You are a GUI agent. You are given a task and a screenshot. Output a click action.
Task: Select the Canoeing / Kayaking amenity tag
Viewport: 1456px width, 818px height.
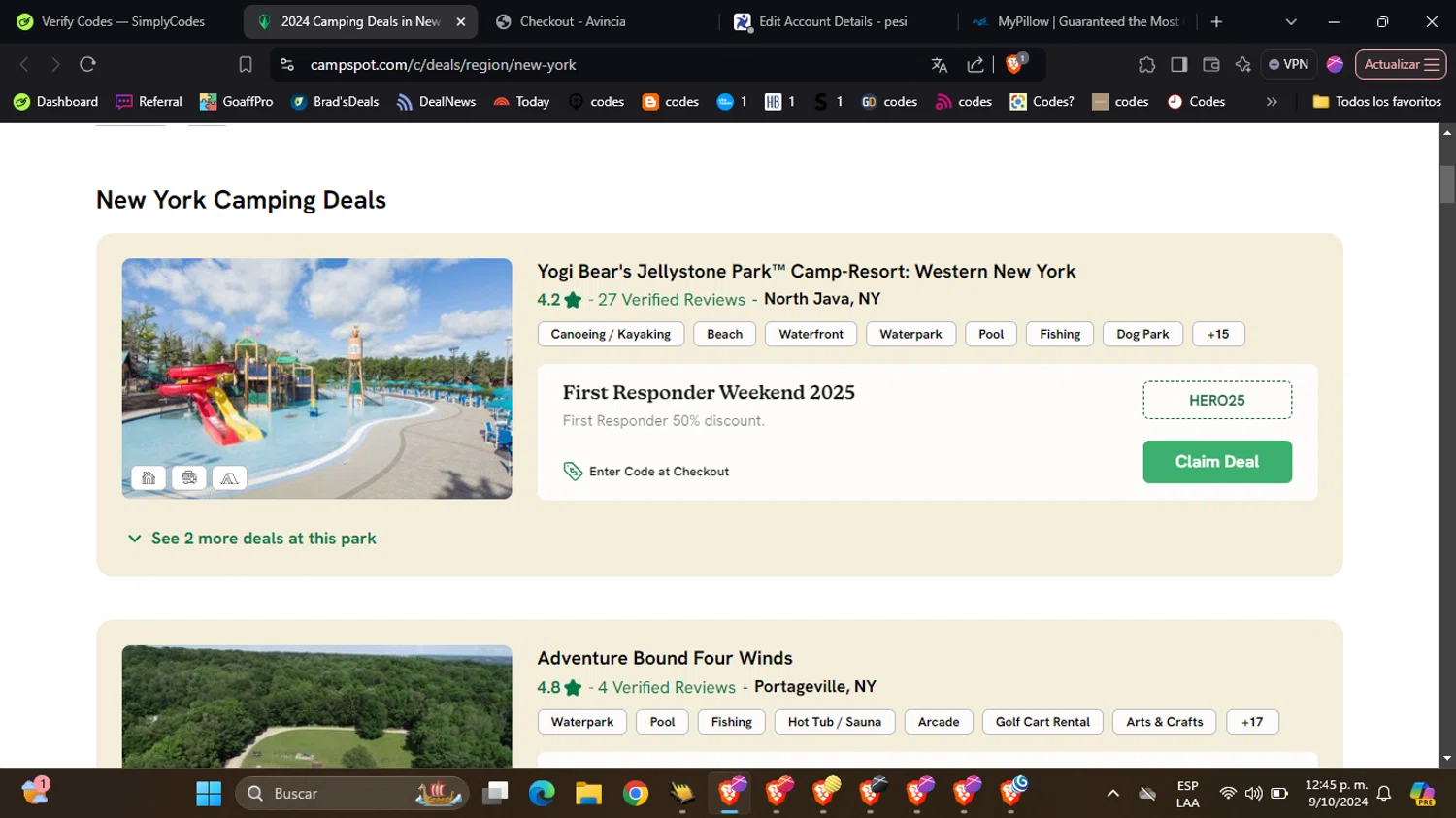(x=611, y=334)
